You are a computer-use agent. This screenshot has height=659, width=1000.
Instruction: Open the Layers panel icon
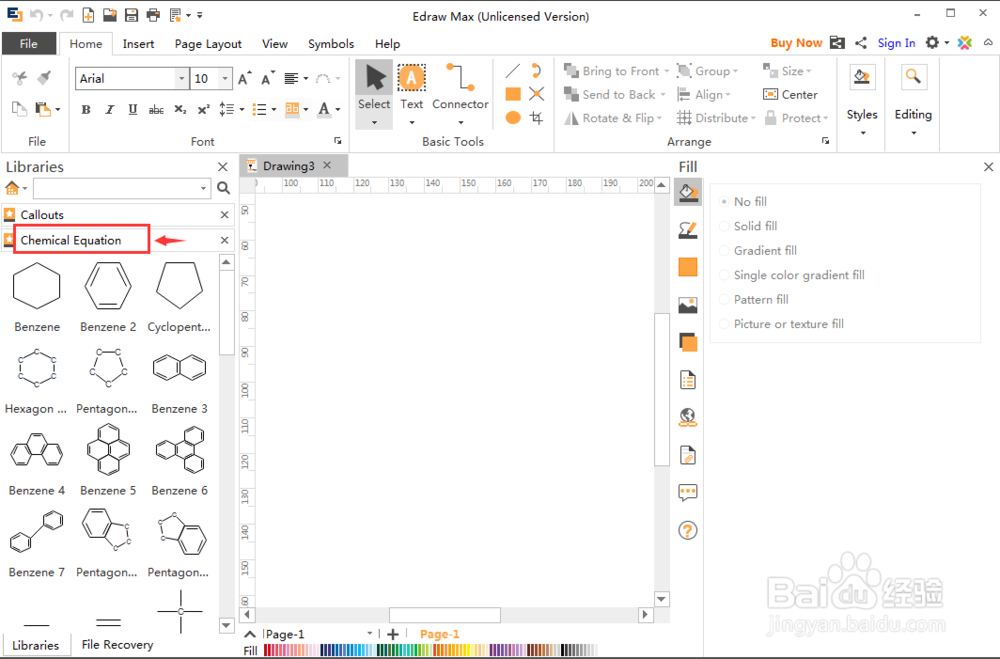click(x=688, y=343)
